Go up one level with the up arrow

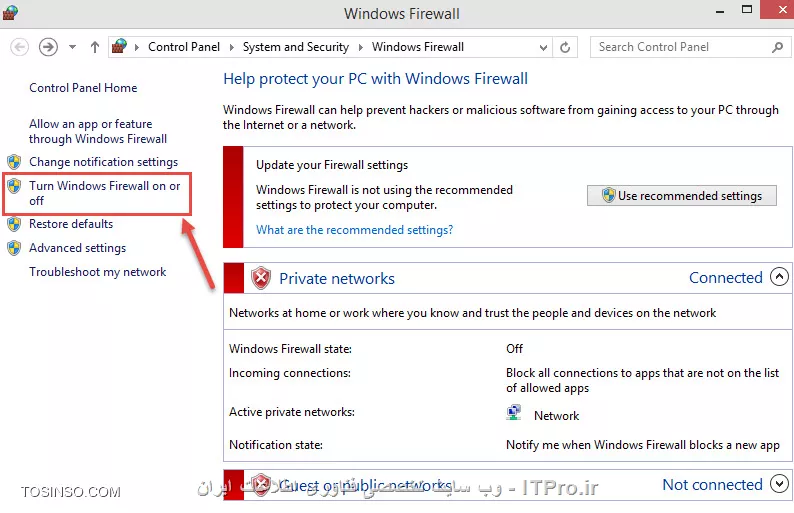pyautogui.click(x=95, y=47)
